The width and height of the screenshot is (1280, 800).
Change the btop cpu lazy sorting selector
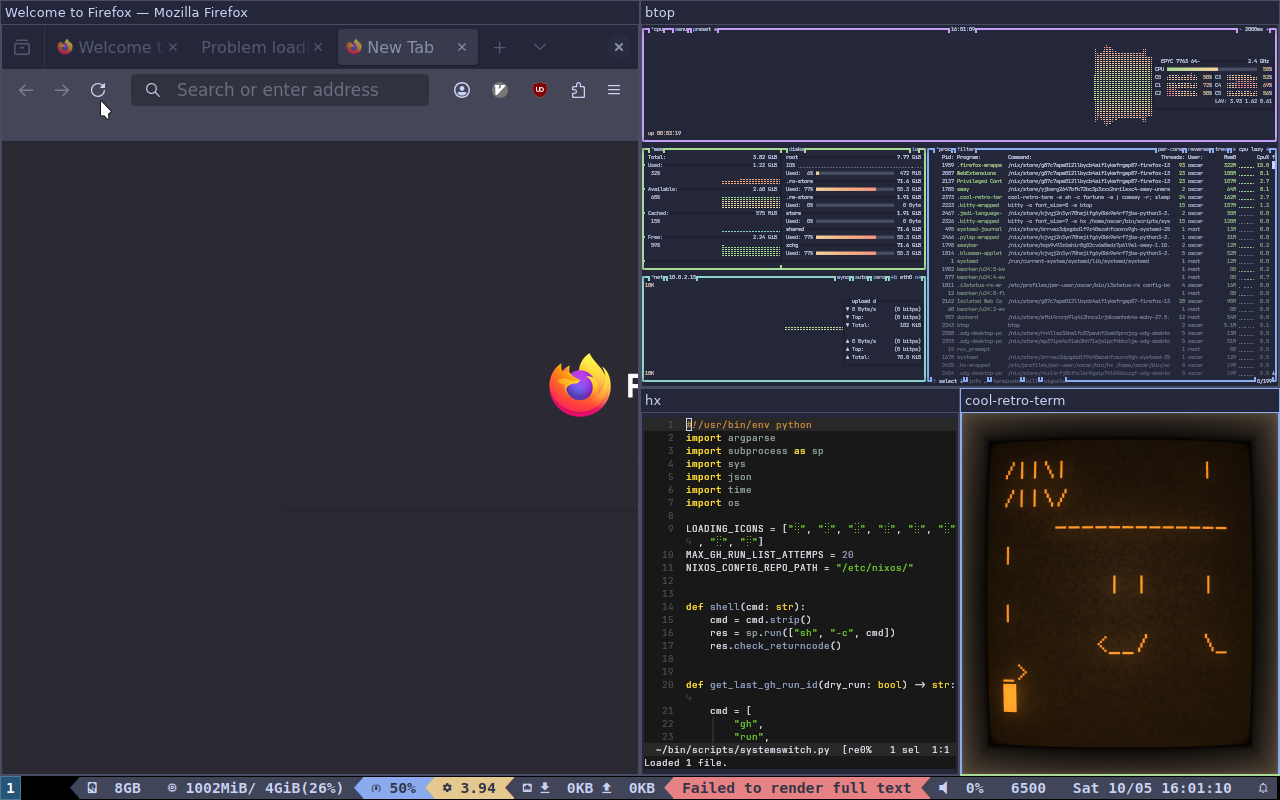(x=1250, y=149)
